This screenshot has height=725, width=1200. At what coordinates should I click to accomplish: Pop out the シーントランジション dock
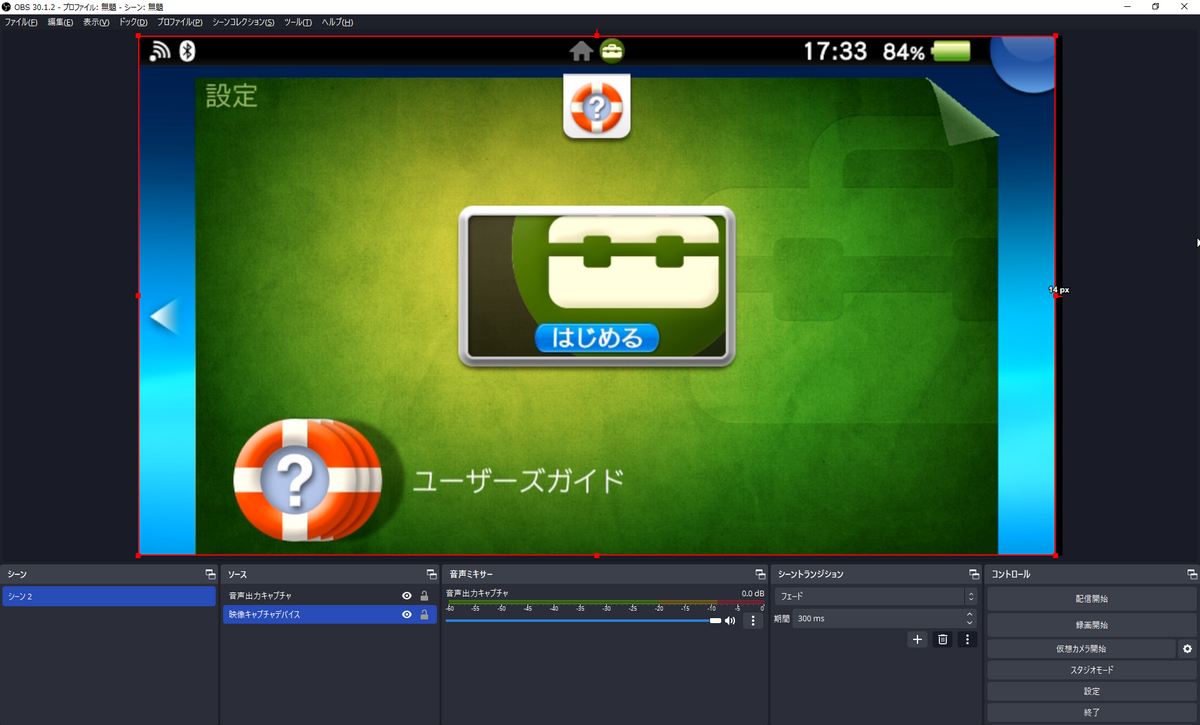pyautogui.click(x=974, y=574)
